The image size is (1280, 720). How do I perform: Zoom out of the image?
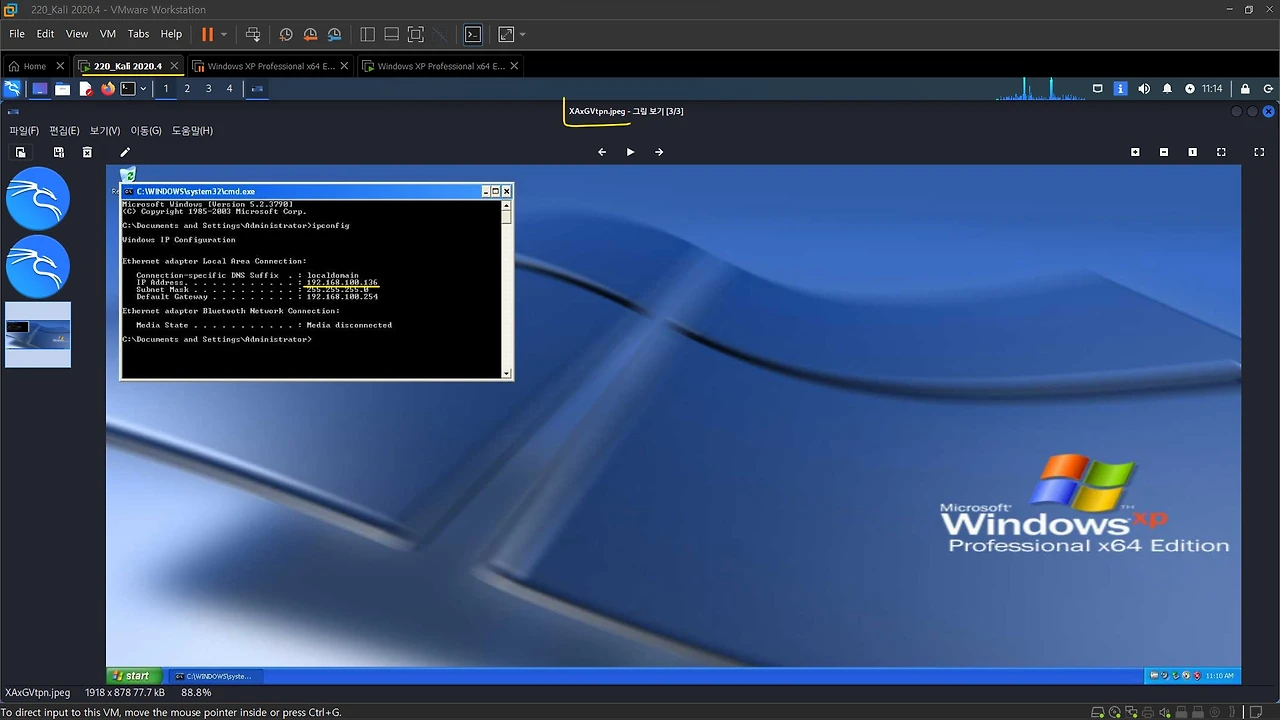pyautogui.click(x=1164, y=152)
